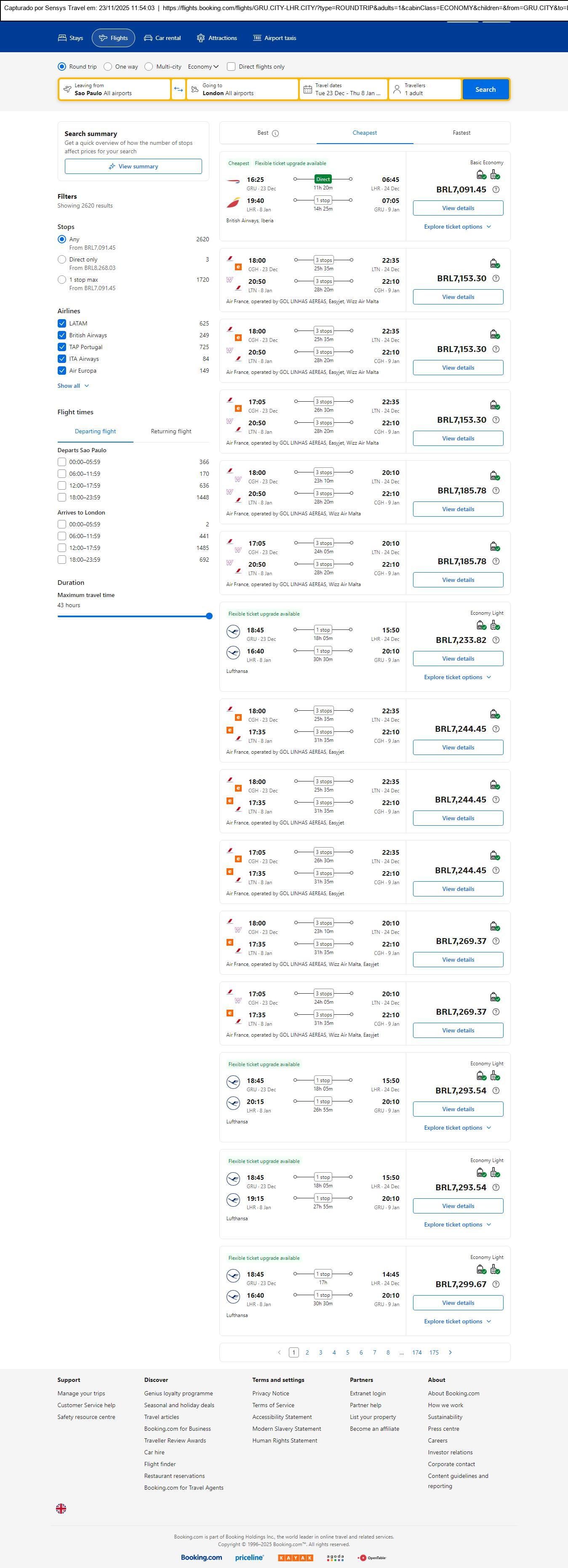The width and height of the screenshot is (568, 1568).
Task: Click the calendar icon in Travel dates
Action: tap(308, 90)
